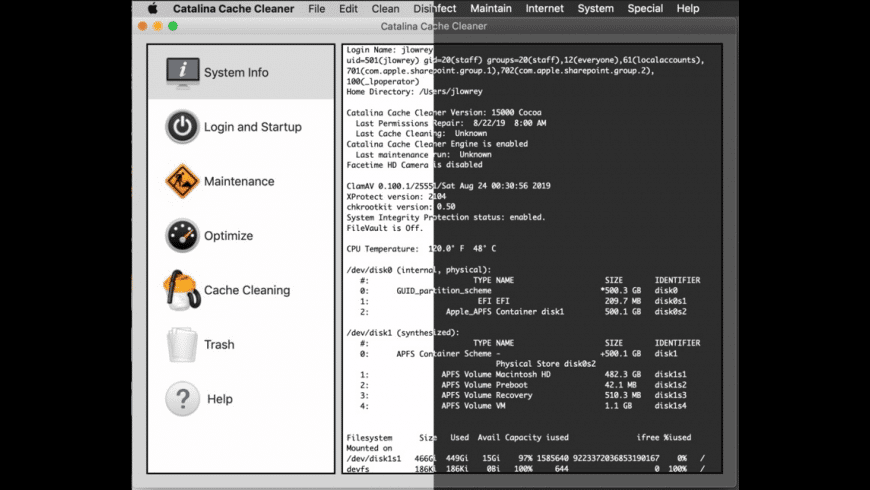870x490 pixels.
Task: Close the window with the red button
Action: pos(143,26)
